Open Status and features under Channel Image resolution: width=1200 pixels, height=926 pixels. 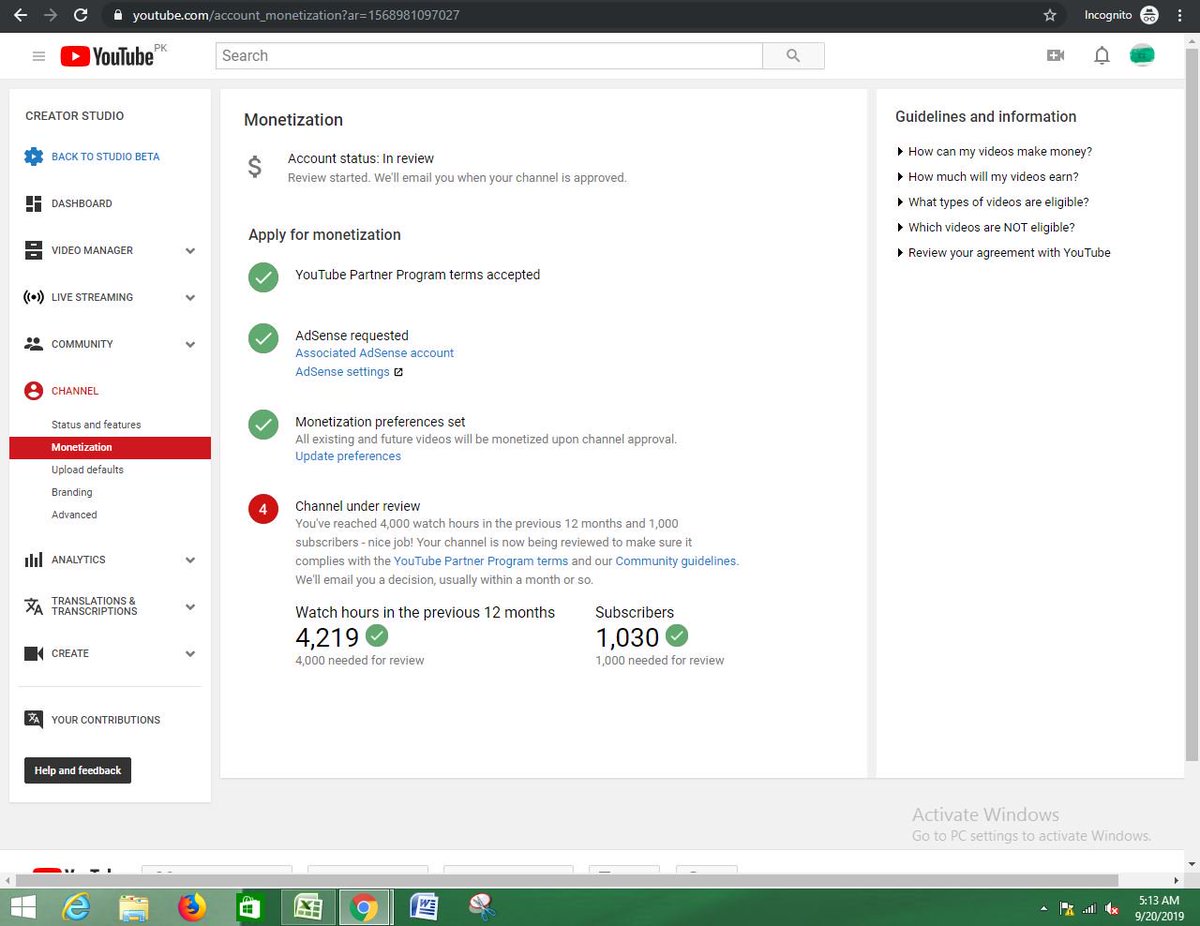pyautogui.click(x=96, y=425)
